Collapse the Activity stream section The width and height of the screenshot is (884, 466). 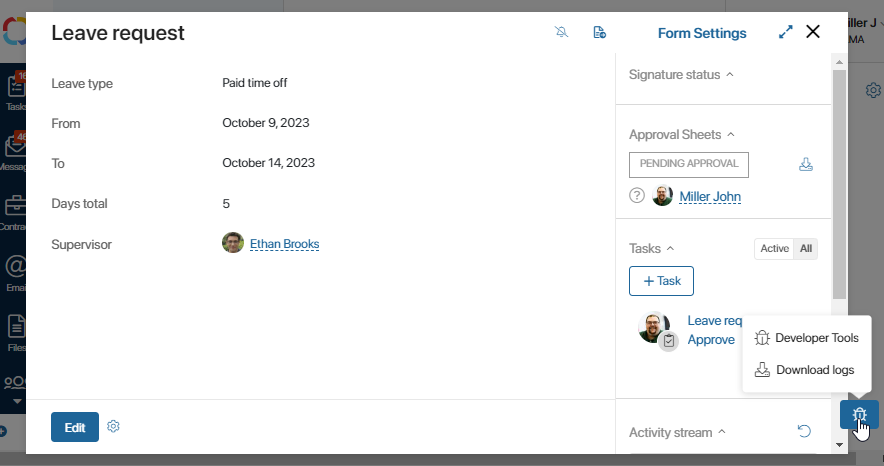pos(722,432)
